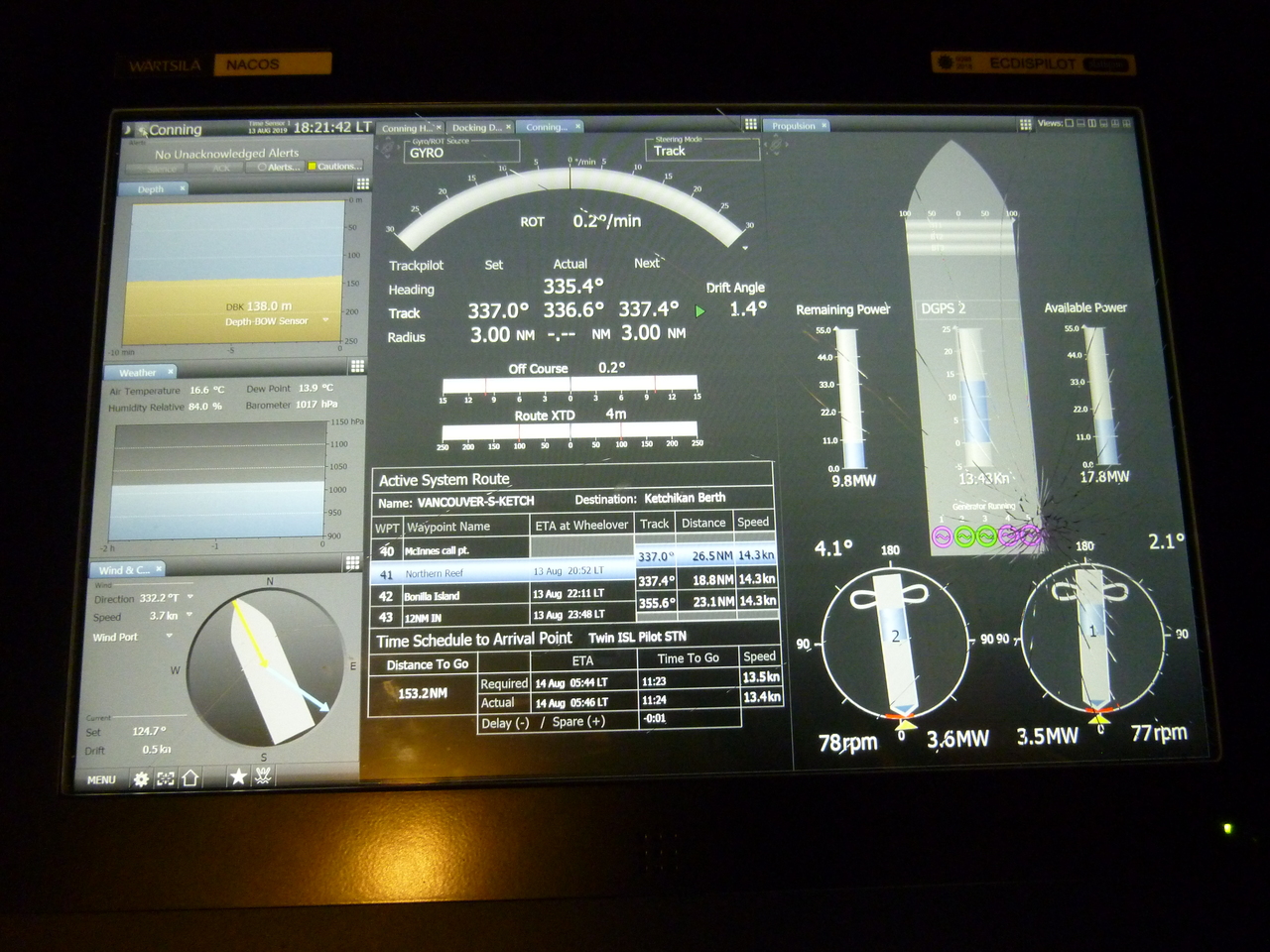
Task: Select the single-pane view layout
Action: [1069, 124]
